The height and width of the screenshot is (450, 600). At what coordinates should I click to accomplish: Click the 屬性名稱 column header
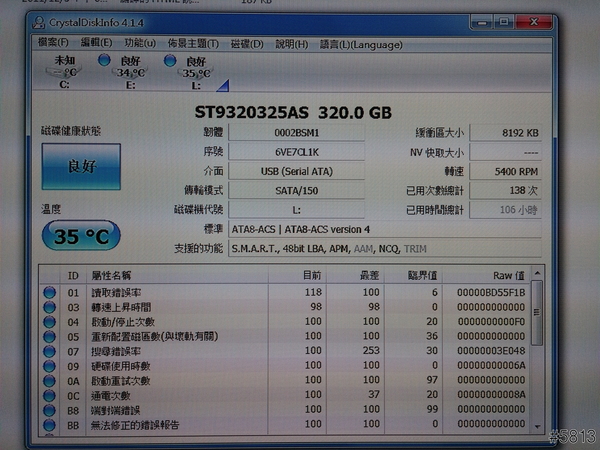(112, 275)
